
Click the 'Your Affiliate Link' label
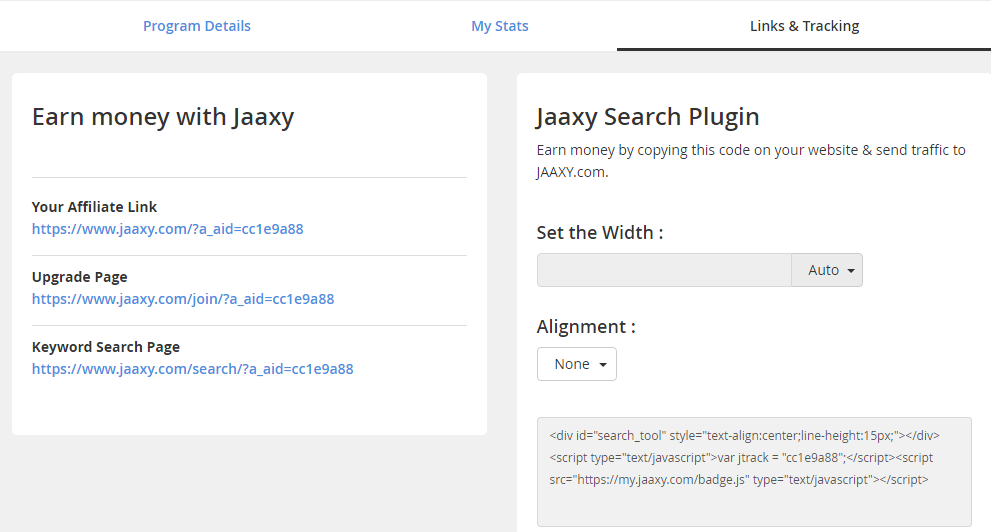coord(94,207)
